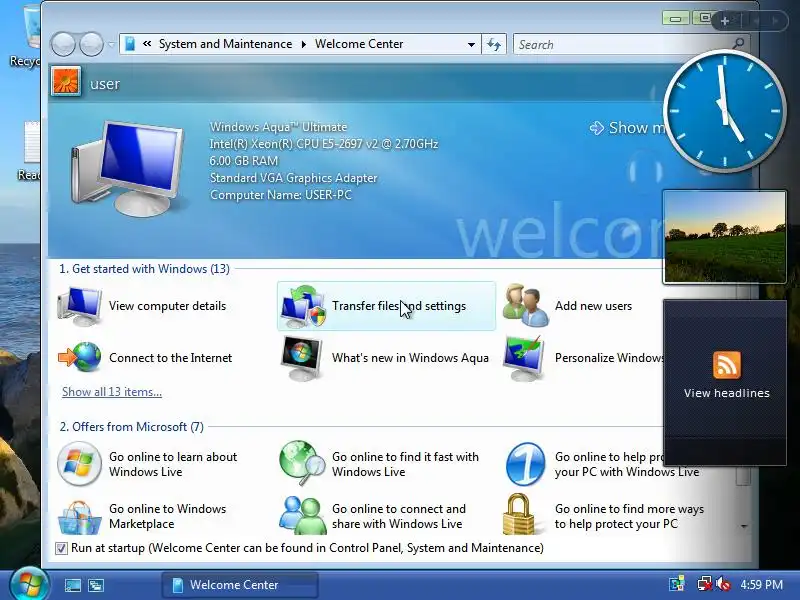800x600 pixels.
Task: Click the 4:59 PM taskbar clock
Action: click(x=761, y=585)
